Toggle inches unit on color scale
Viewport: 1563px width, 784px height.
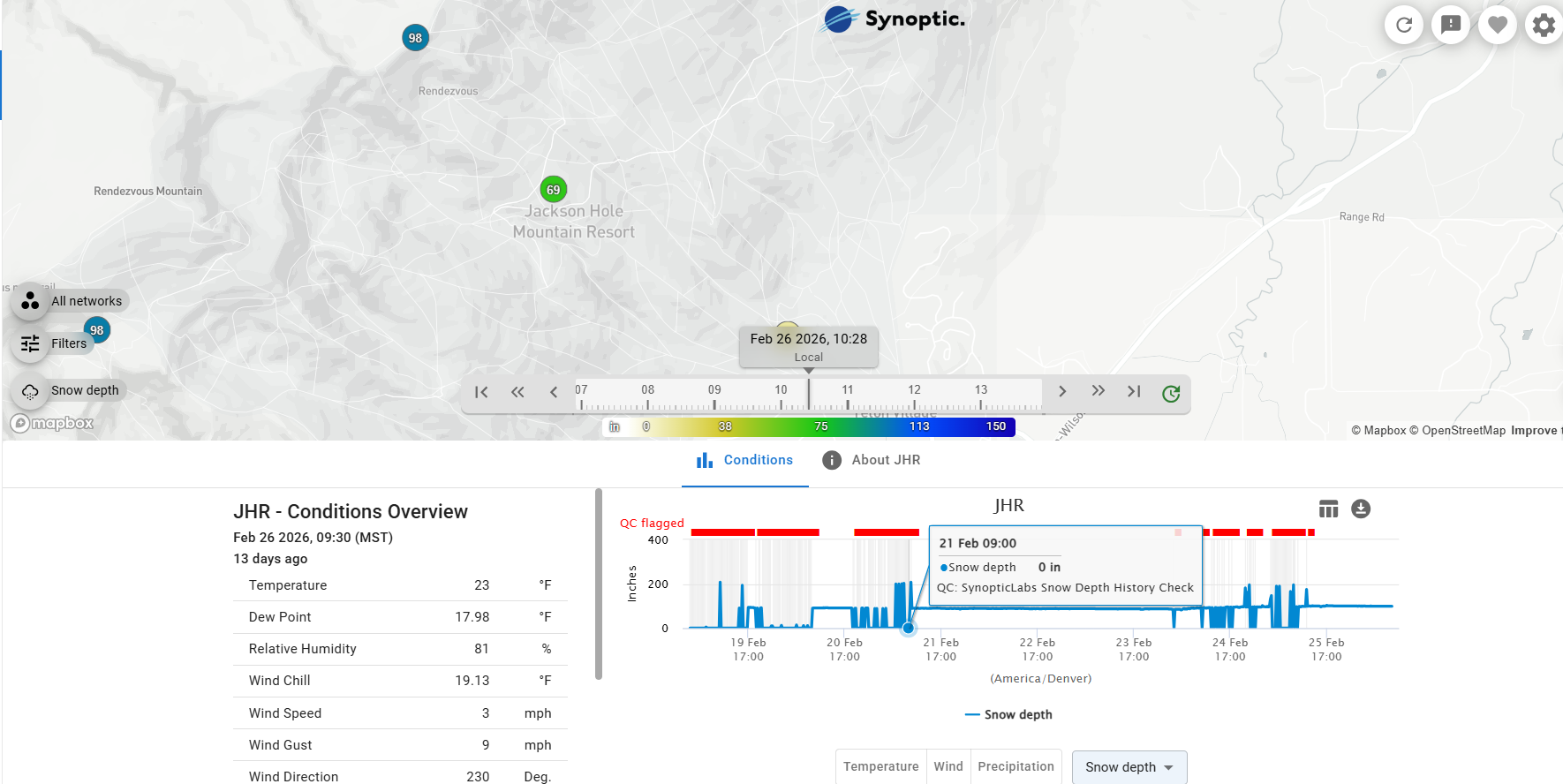[615, 426]
